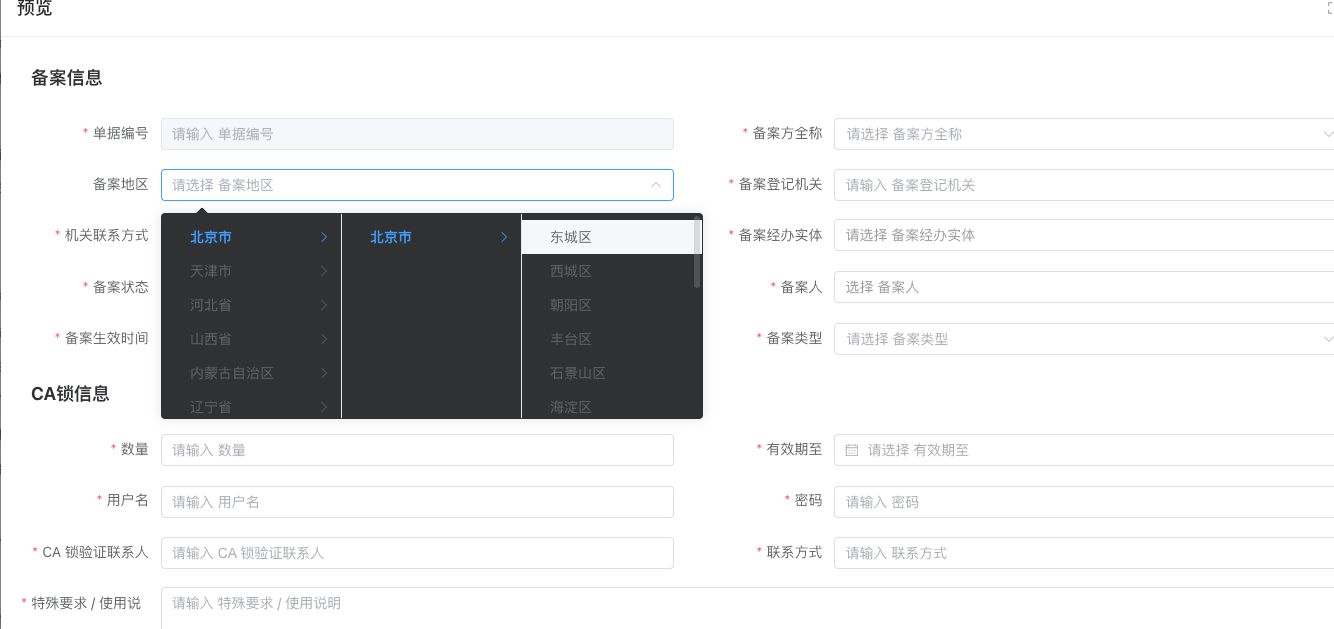Viewport: 1334px width, 629px height.
Task: Click the arrow icon next to 河北省
Action: [x=325, y=305]
